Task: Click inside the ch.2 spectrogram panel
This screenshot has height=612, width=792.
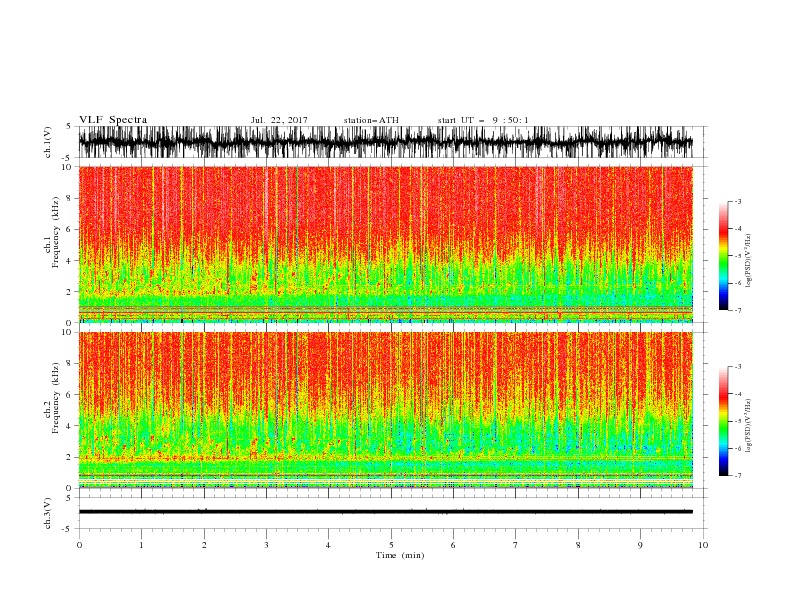Action: (x=385, y=410)
